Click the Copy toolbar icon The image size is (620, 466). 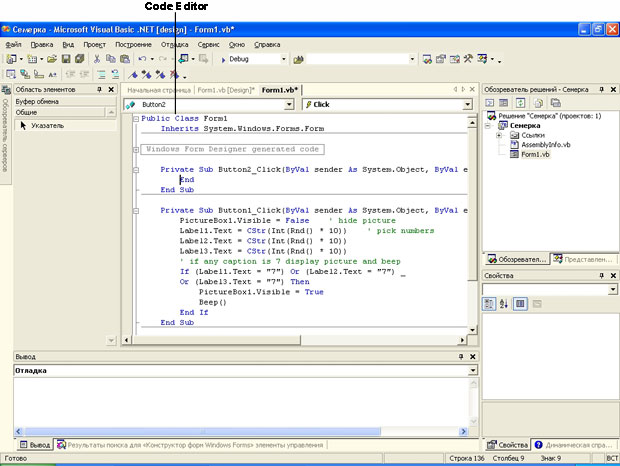(111, 59)
